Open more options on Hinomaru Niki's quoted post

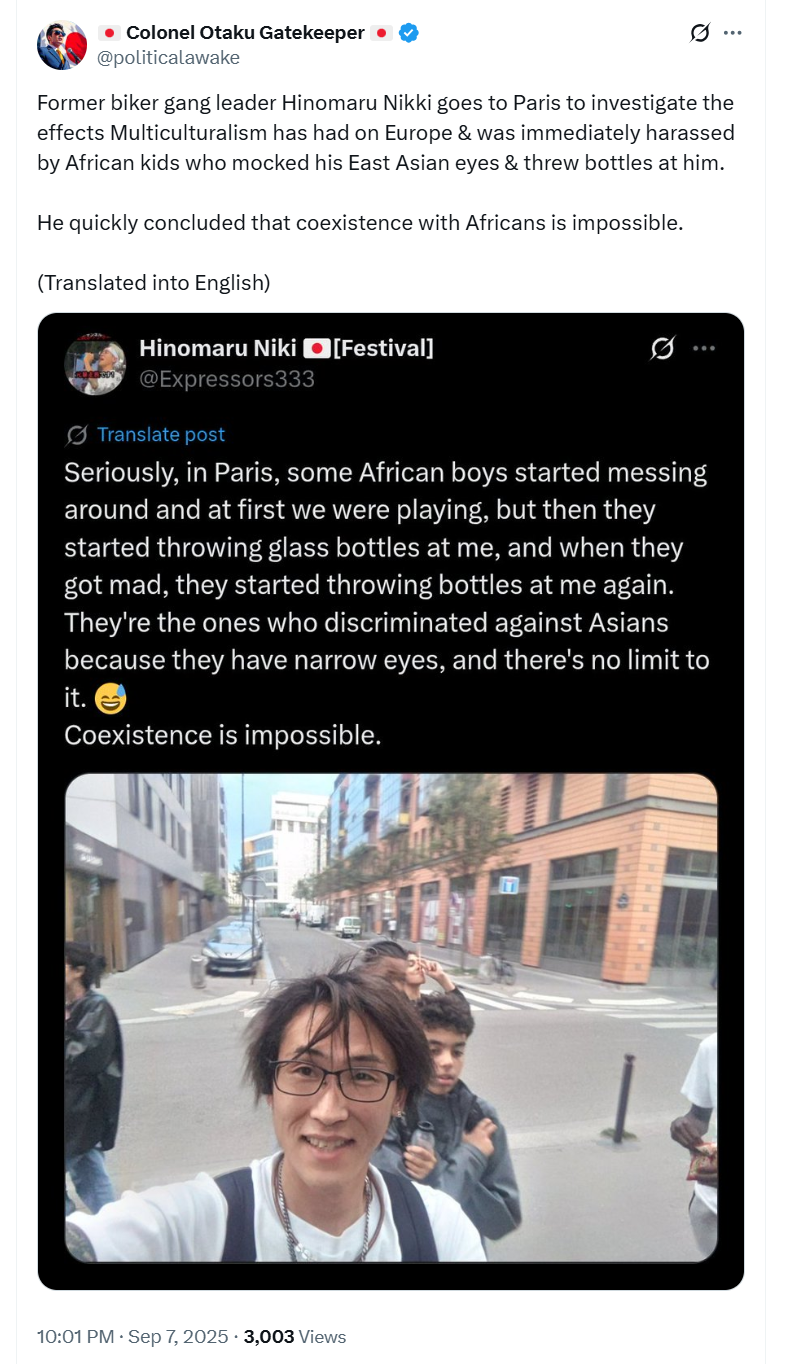pos(704,348)
